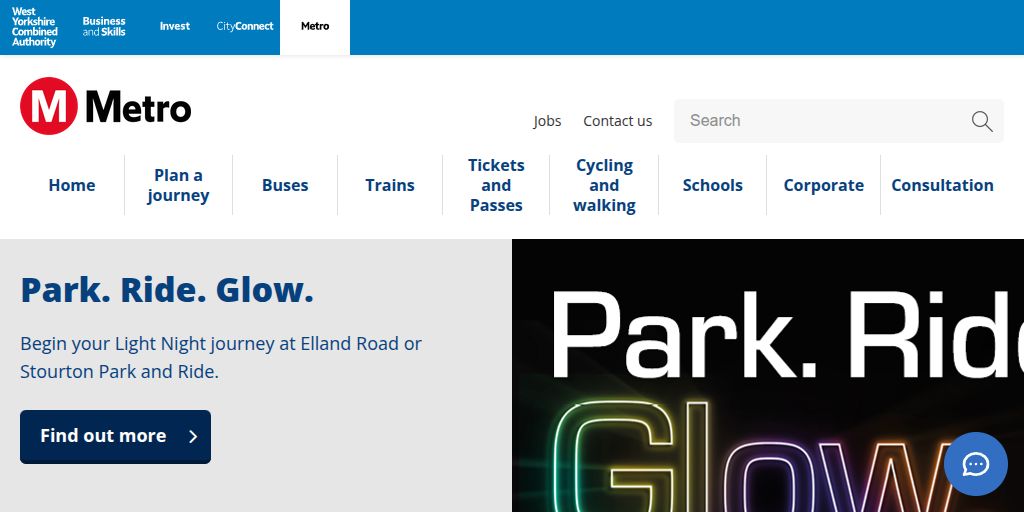Choose Tickets and Passes in navigation

click(x=496, y=185)
